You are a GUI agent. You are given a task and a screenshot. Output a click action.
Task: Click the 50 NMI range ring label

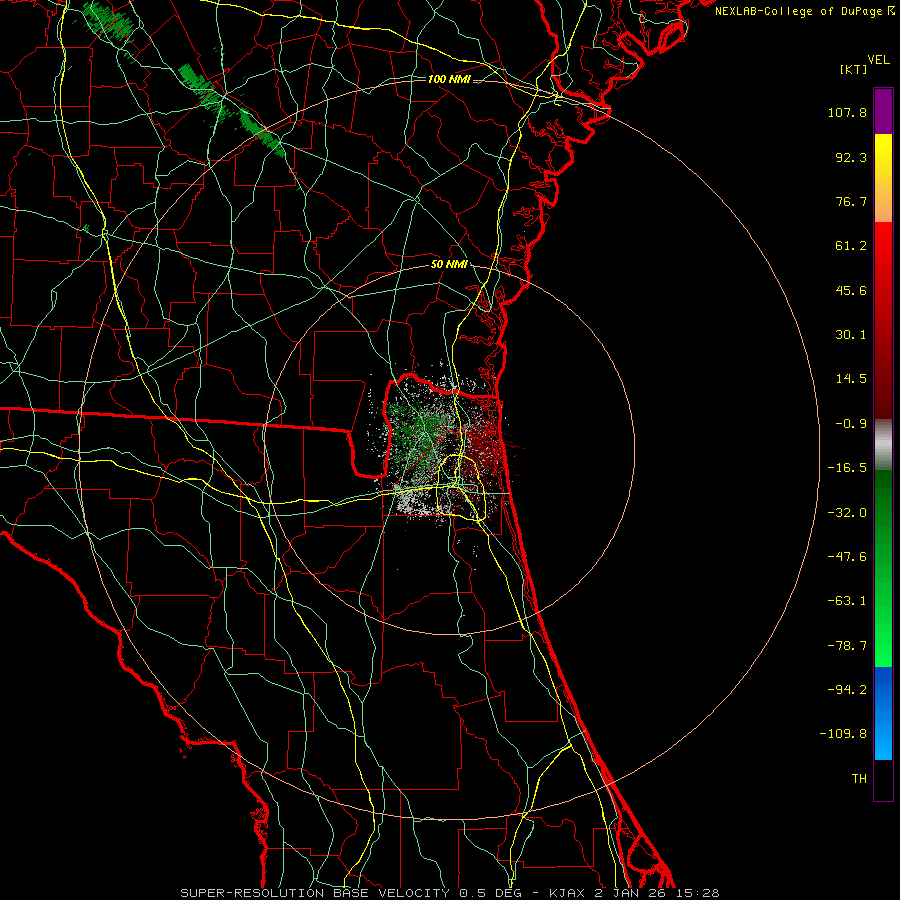tap(449, 264)
